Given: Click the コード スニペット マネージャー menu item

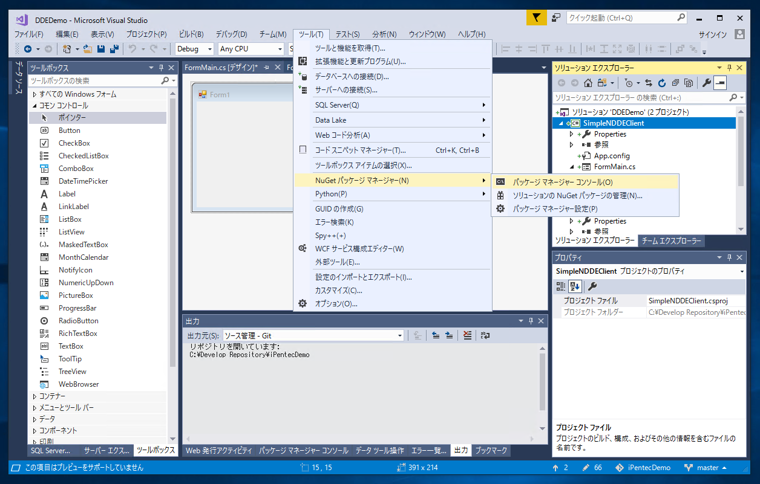Looking at the screenshot, I should point(393,150).
